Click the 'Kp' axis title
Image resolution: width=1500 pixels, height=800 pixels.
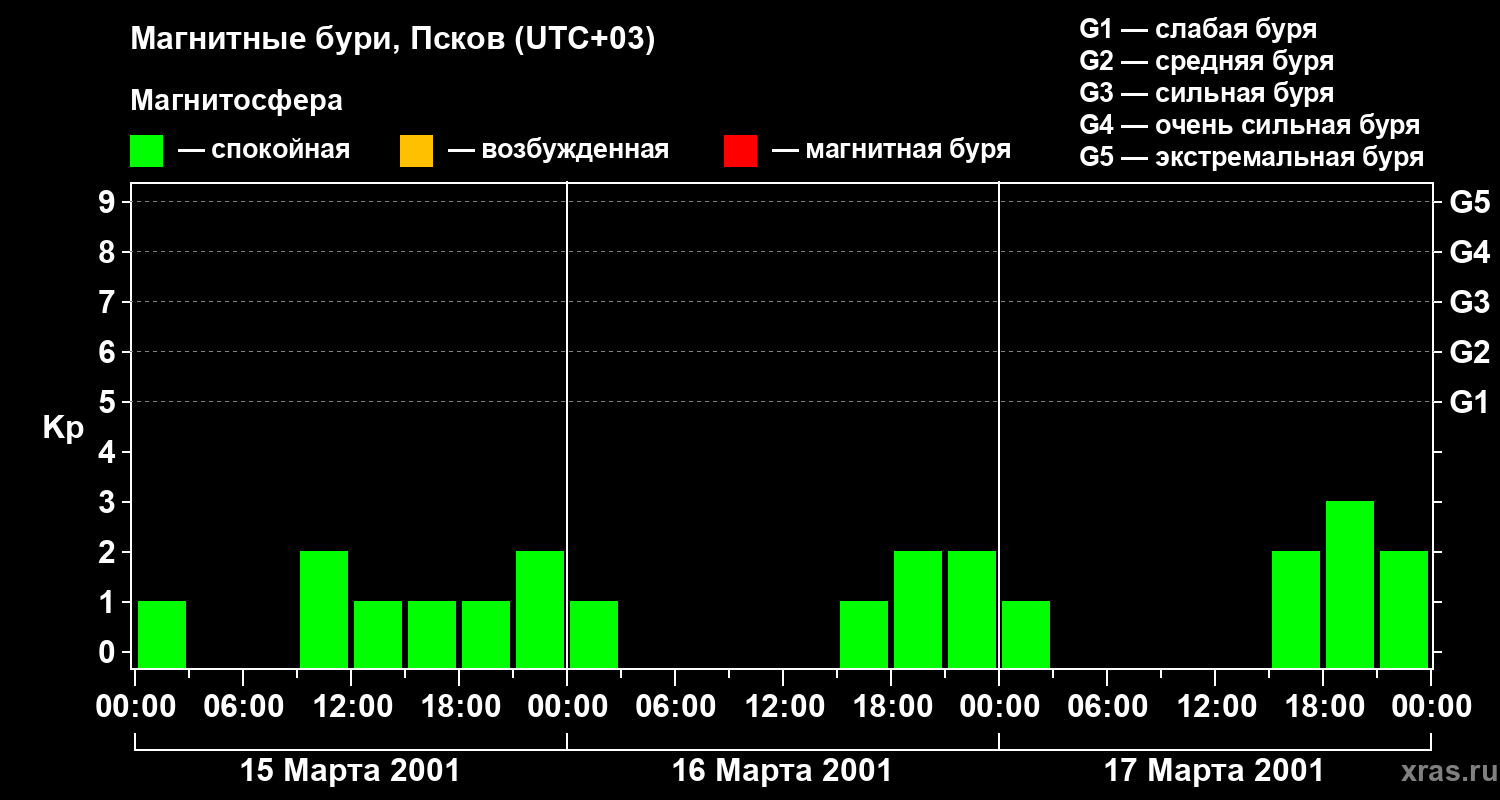coord(63,428)
